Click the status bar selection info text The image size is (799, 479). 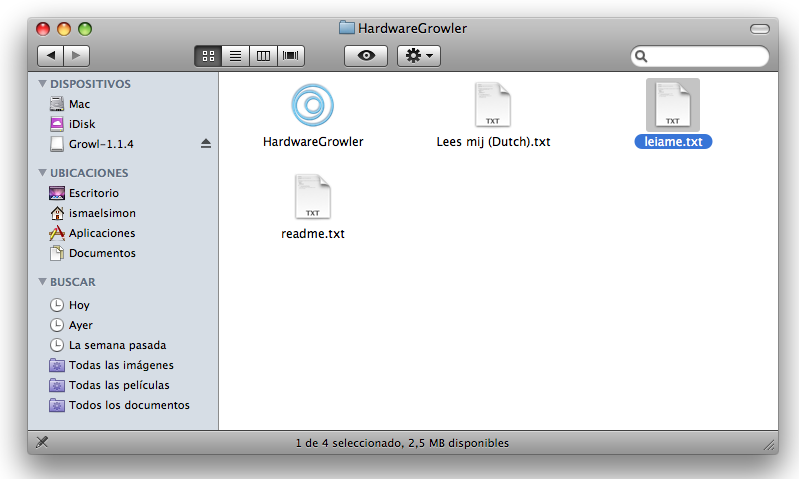click(402, 443)
